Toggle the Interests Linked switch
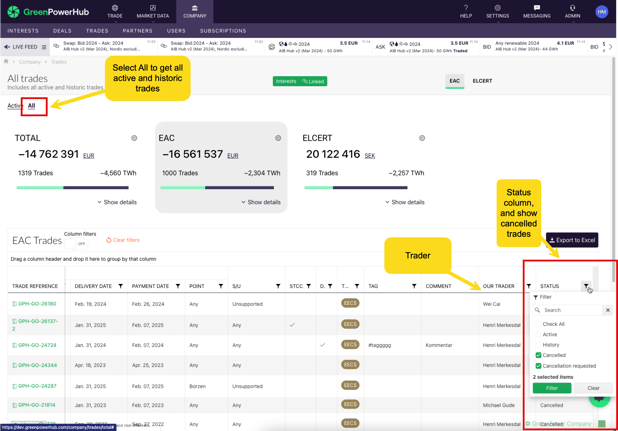618x431 pixels. point(300,81)
